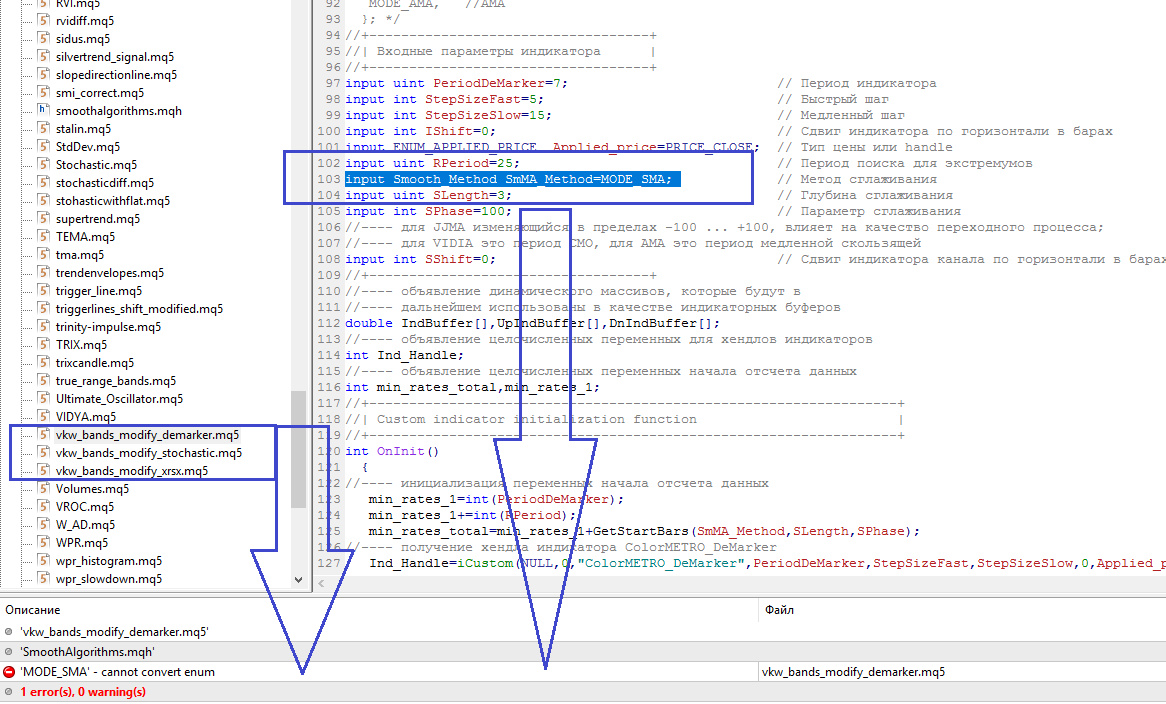
Task: Click the red error icon beside MODE_SMA message
Action: pyautogui.click(x=10, y=672)
